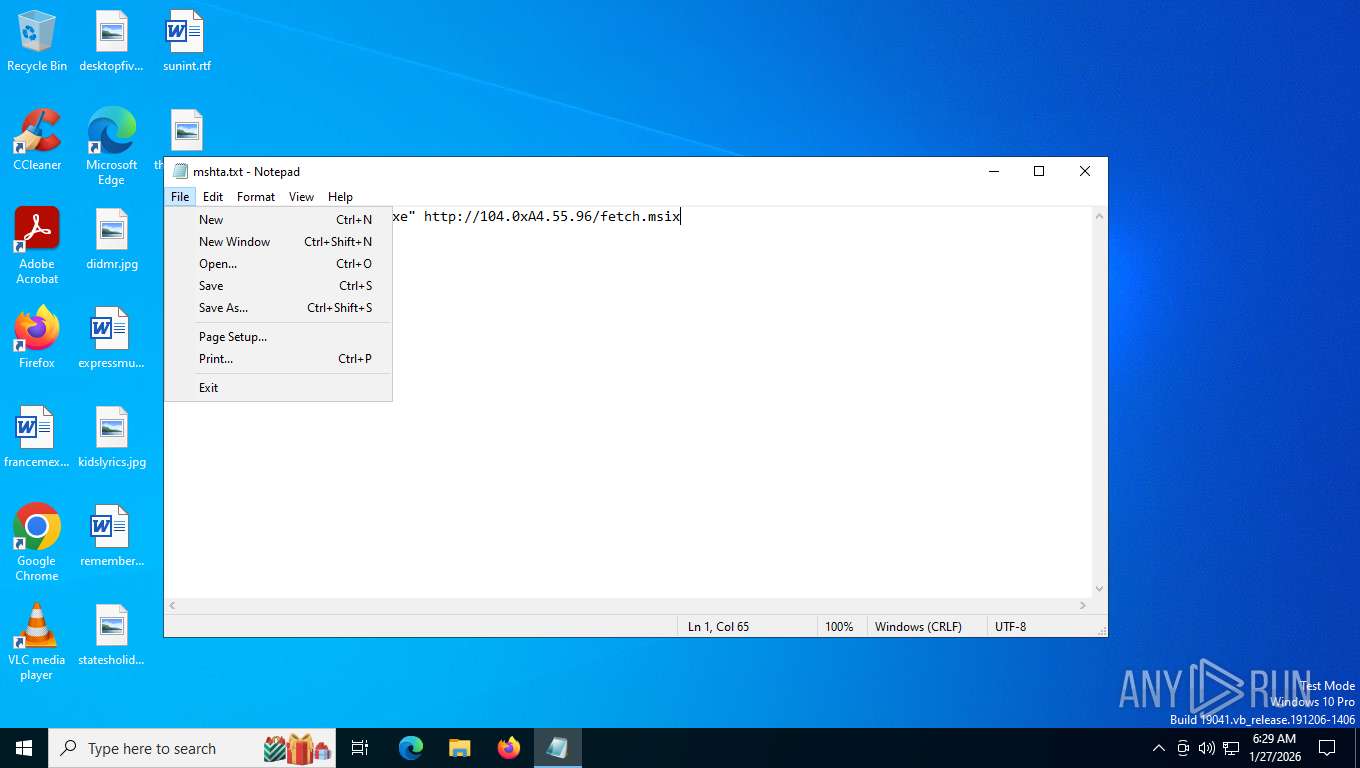Click the vertical scrollbar down arrow
The width and height of the screenshot is (1360, 768).
click(x=1099, y=589)
